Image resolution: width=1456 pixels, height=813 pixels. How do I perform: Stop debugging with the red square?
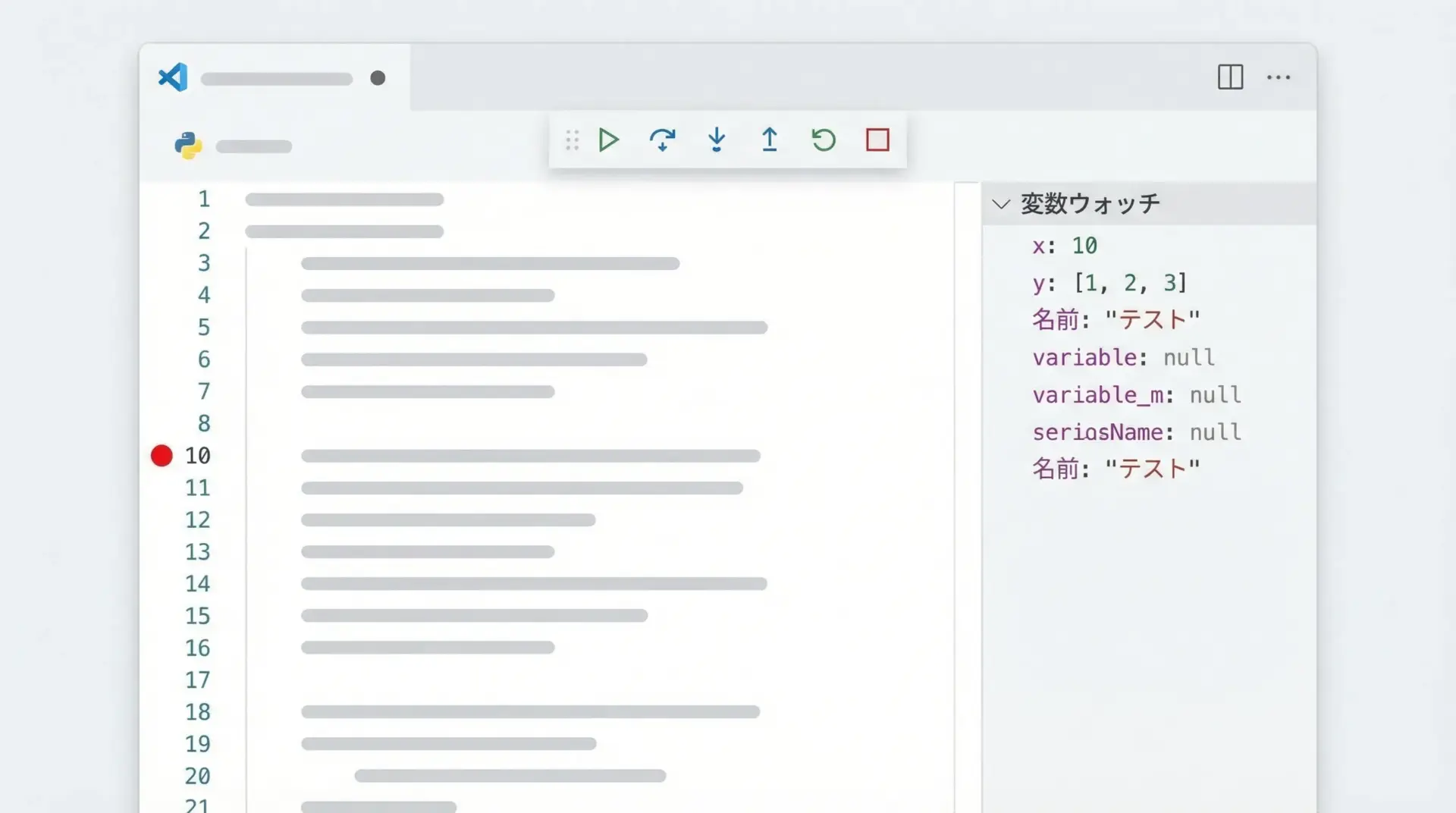pos(877,140)
